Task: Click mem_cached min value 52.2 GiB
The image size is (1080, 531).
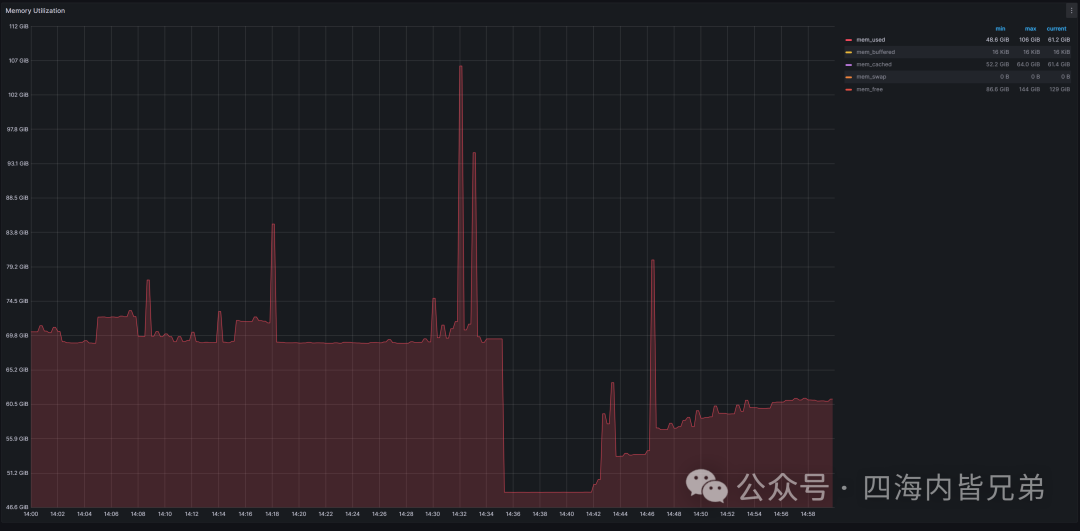Action: [x=998, y=65]
